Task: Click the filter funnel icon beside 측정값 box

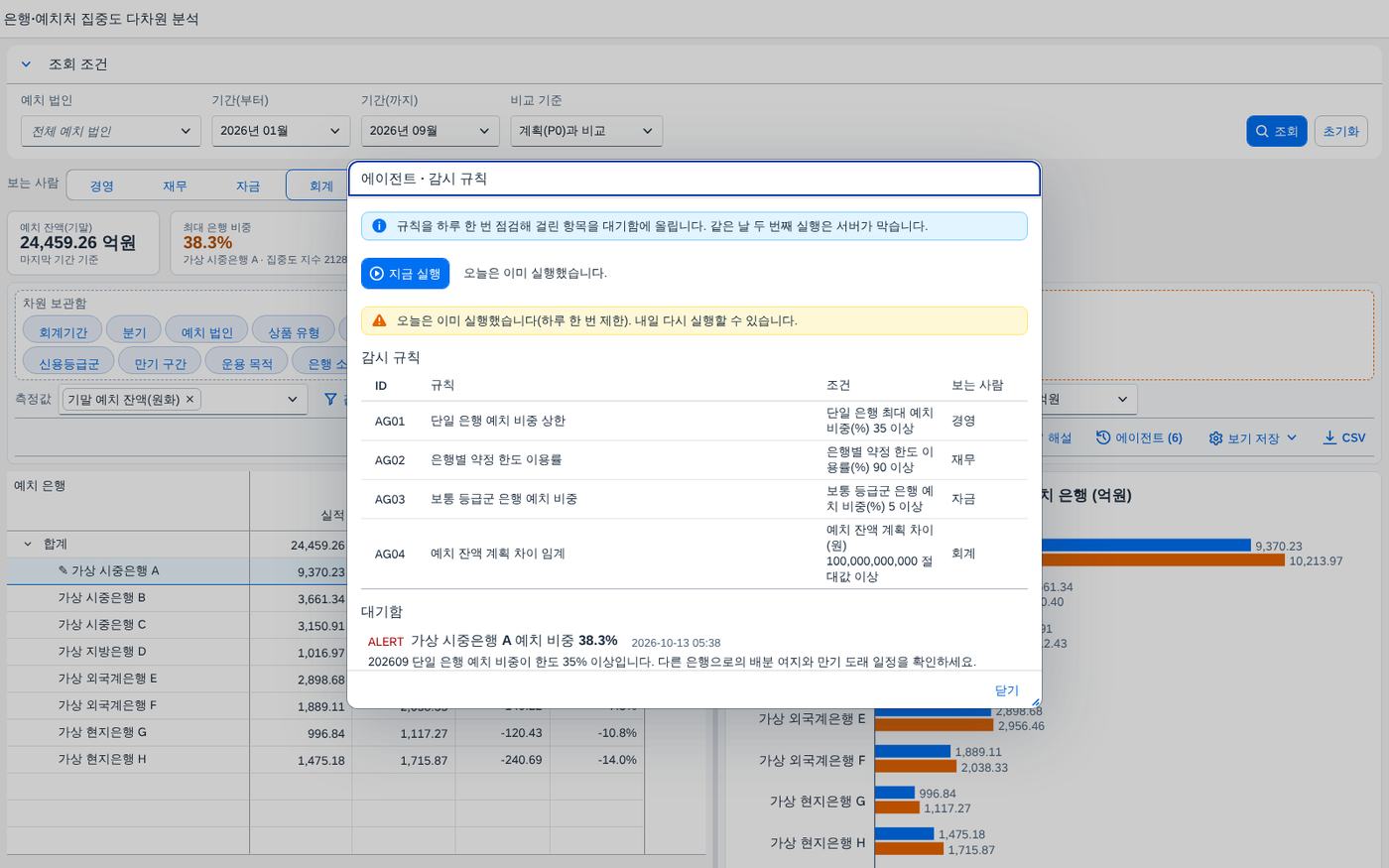Action: tap(330, 399)
